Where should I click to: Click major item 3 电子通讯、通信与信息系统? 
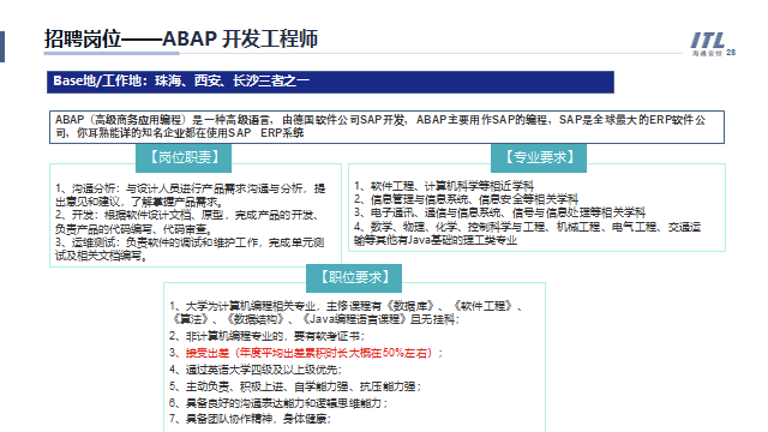pyautogui.click(x=500, y=212)
